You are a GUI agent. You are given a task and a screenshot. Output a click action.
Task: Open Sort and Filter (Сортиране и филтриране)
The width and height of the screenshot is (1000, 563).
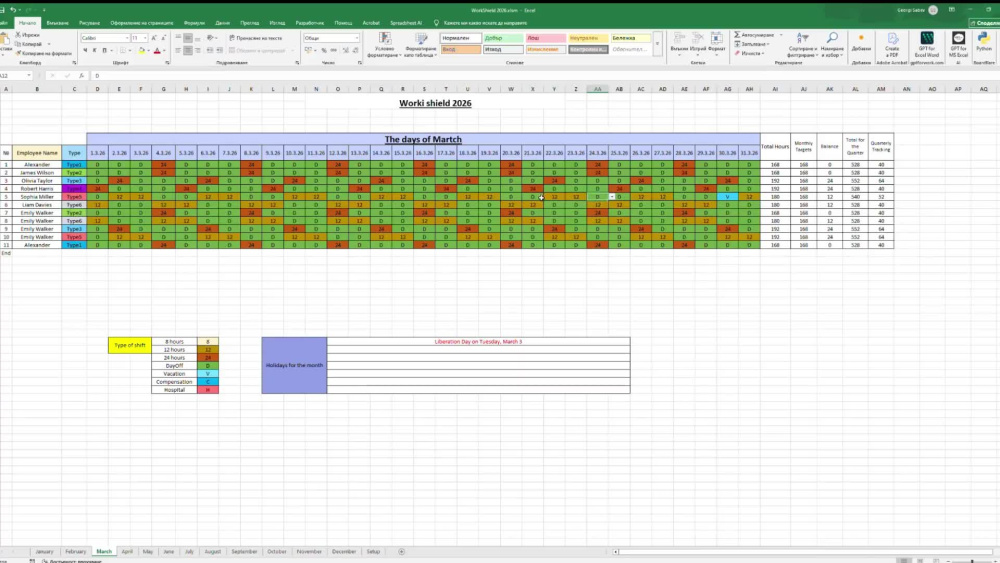tap(802, 45)
